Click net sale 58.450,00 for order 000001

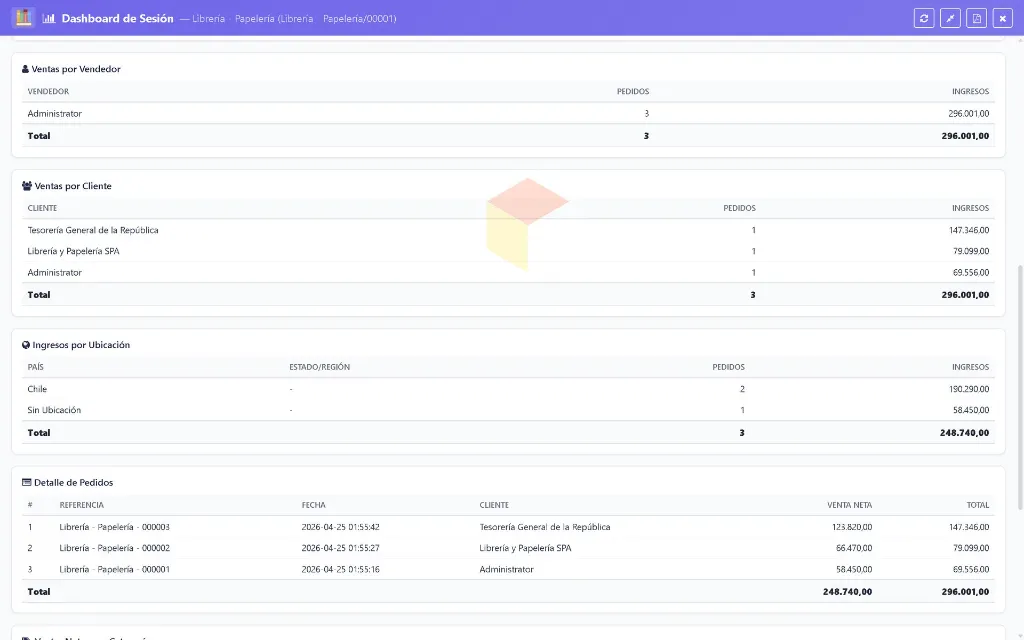tap(854, 569)
